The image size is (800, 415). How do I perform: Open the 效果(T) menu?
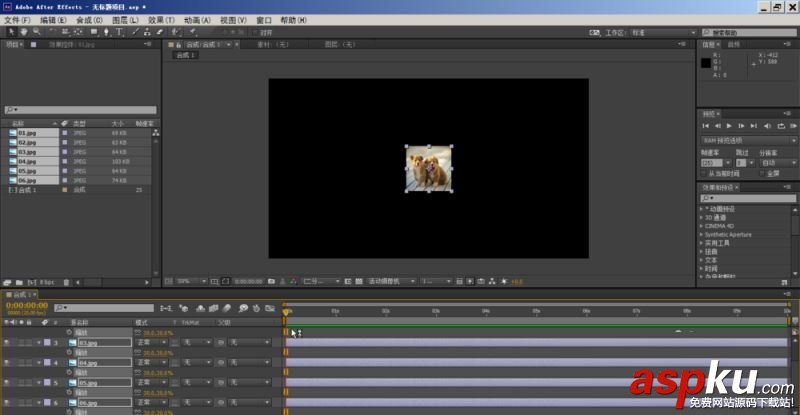(x=161, y=20)
